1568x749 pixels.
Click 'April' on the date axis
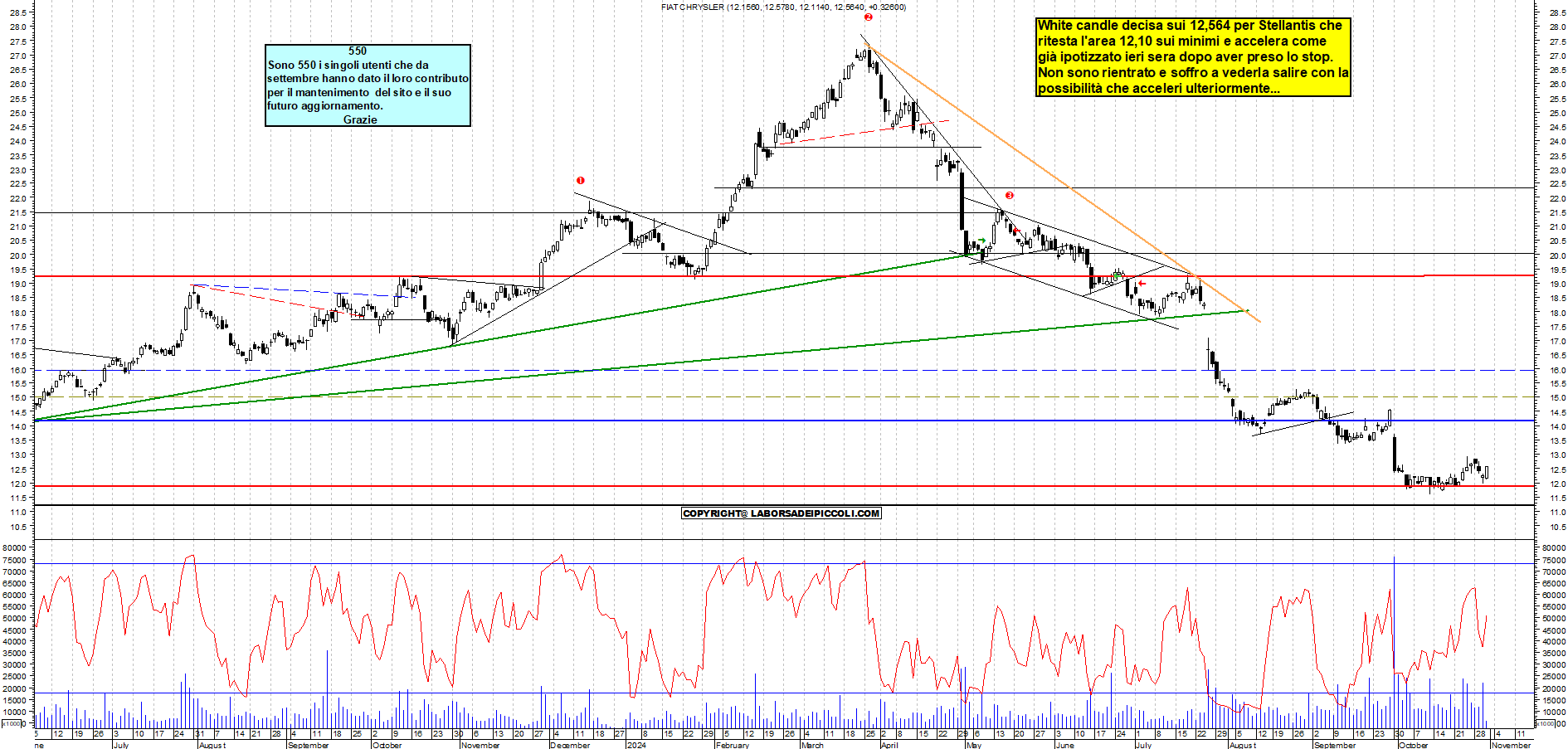(889, 745)
